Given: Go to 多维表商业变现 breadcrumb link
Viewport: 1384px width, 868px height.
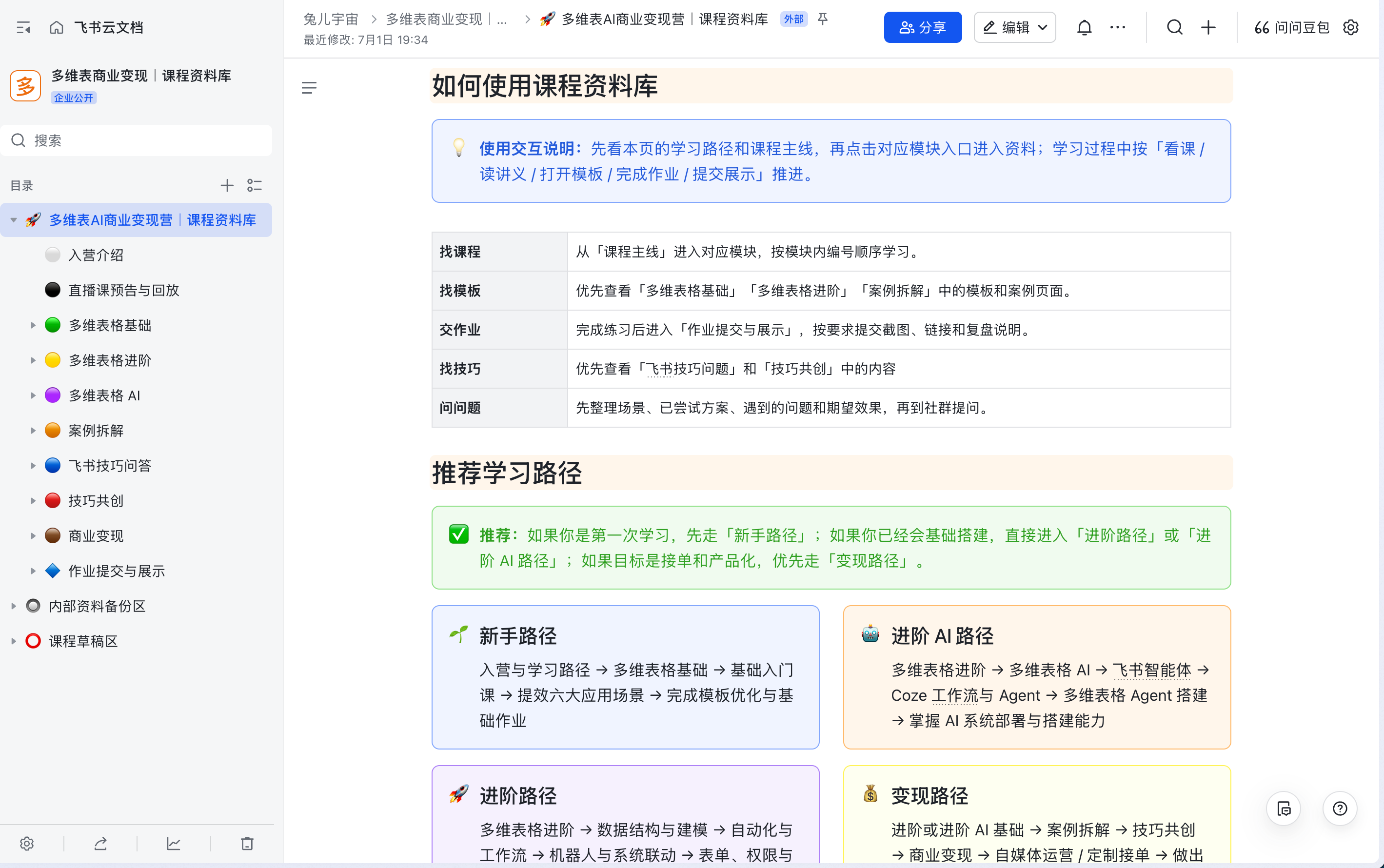Looking at the screenshot, I should 446,19.
